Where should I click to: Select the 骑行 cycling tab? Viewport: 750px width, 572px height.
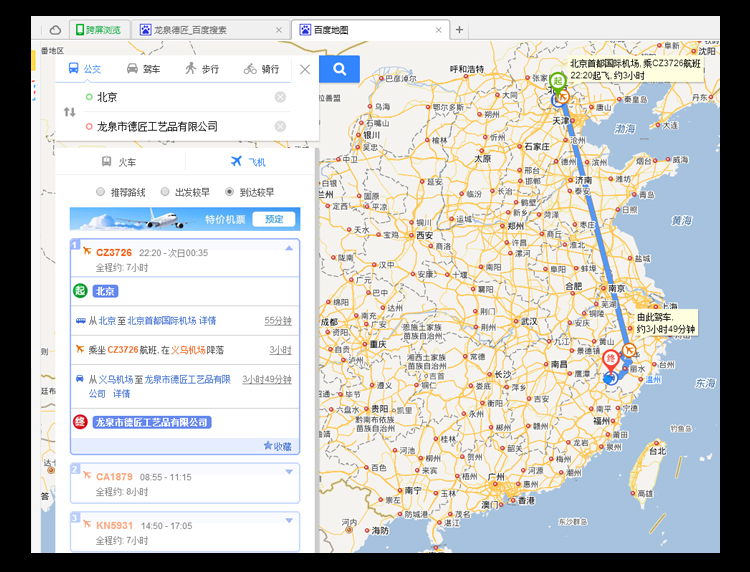[262, 69]
